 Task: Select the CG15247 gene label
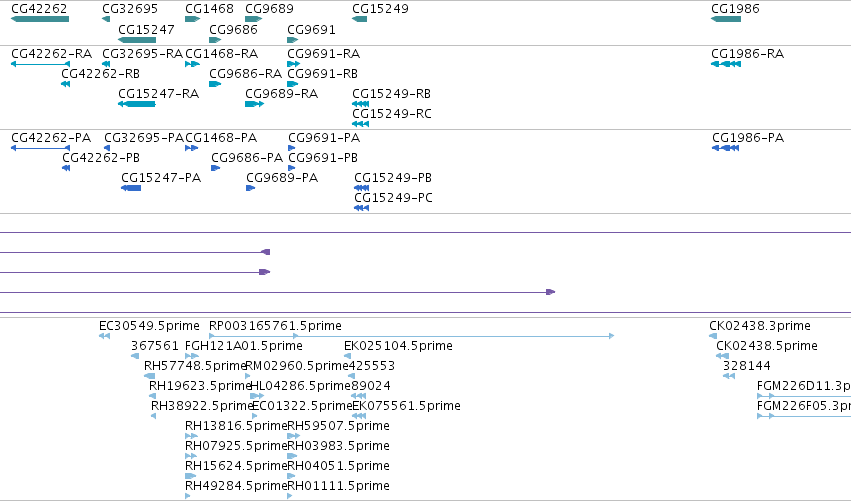pyautogui.click(x=147, y=29)
